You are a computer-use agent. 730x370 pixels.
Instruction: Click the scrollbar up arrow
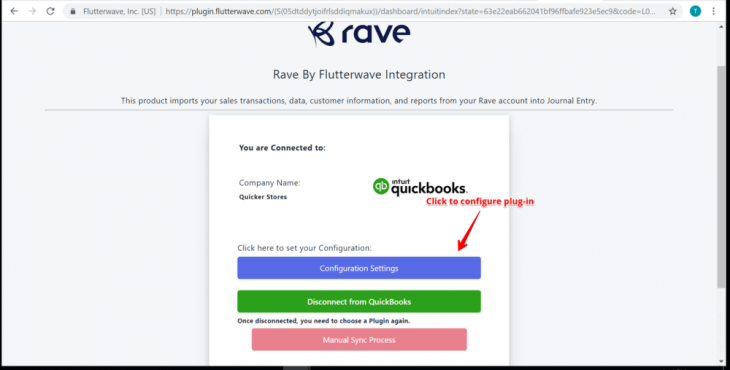click(x=721, y=27)
